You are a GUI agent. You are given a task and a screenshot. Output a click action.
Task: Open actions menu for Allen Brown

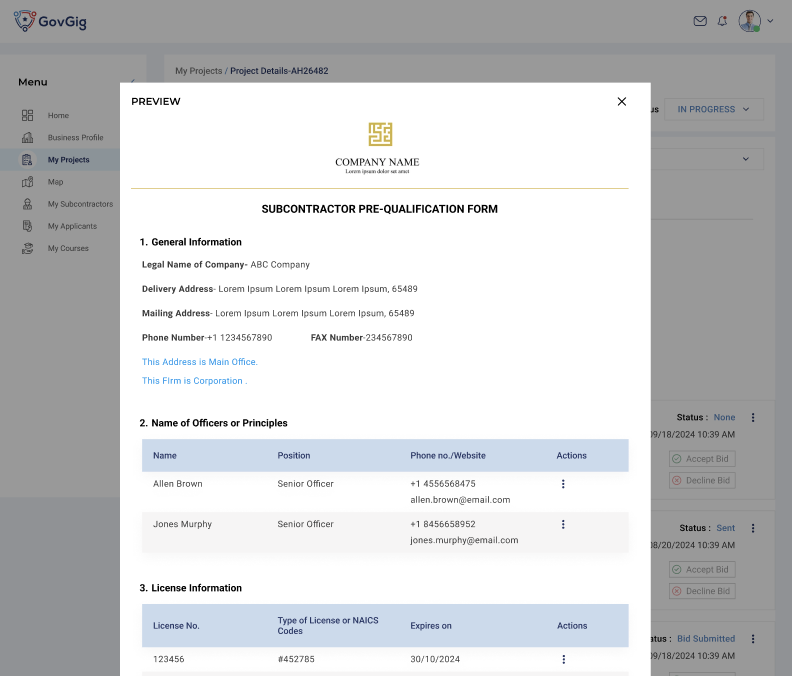563,484
